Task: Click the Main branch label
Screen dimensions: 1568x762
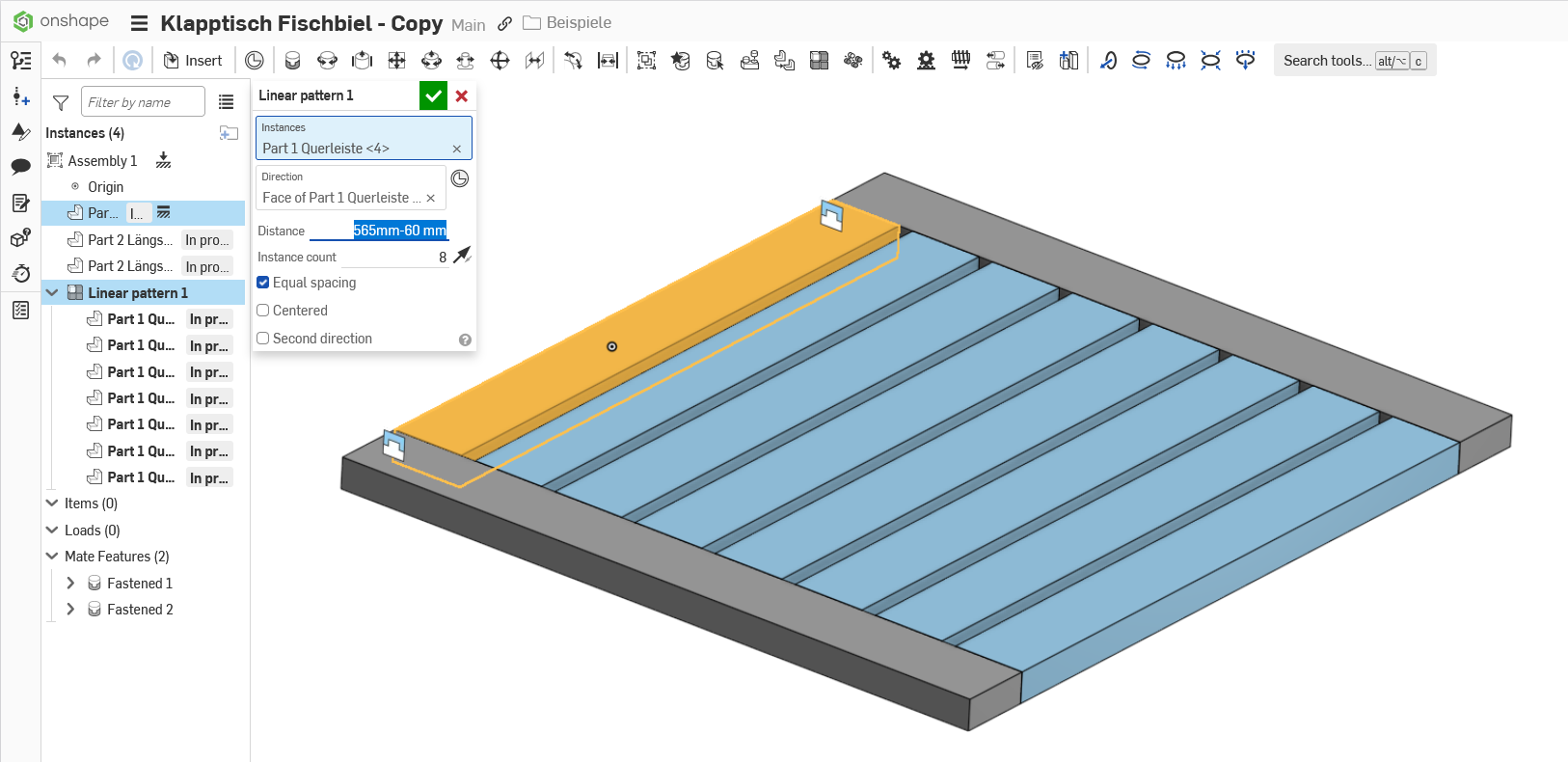Action: pos(469,25)
